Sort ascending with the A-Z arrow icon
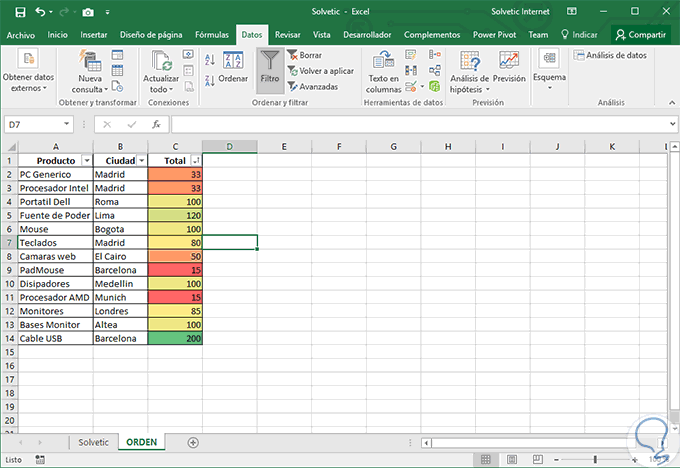680x468 pixels. point(210,59)
